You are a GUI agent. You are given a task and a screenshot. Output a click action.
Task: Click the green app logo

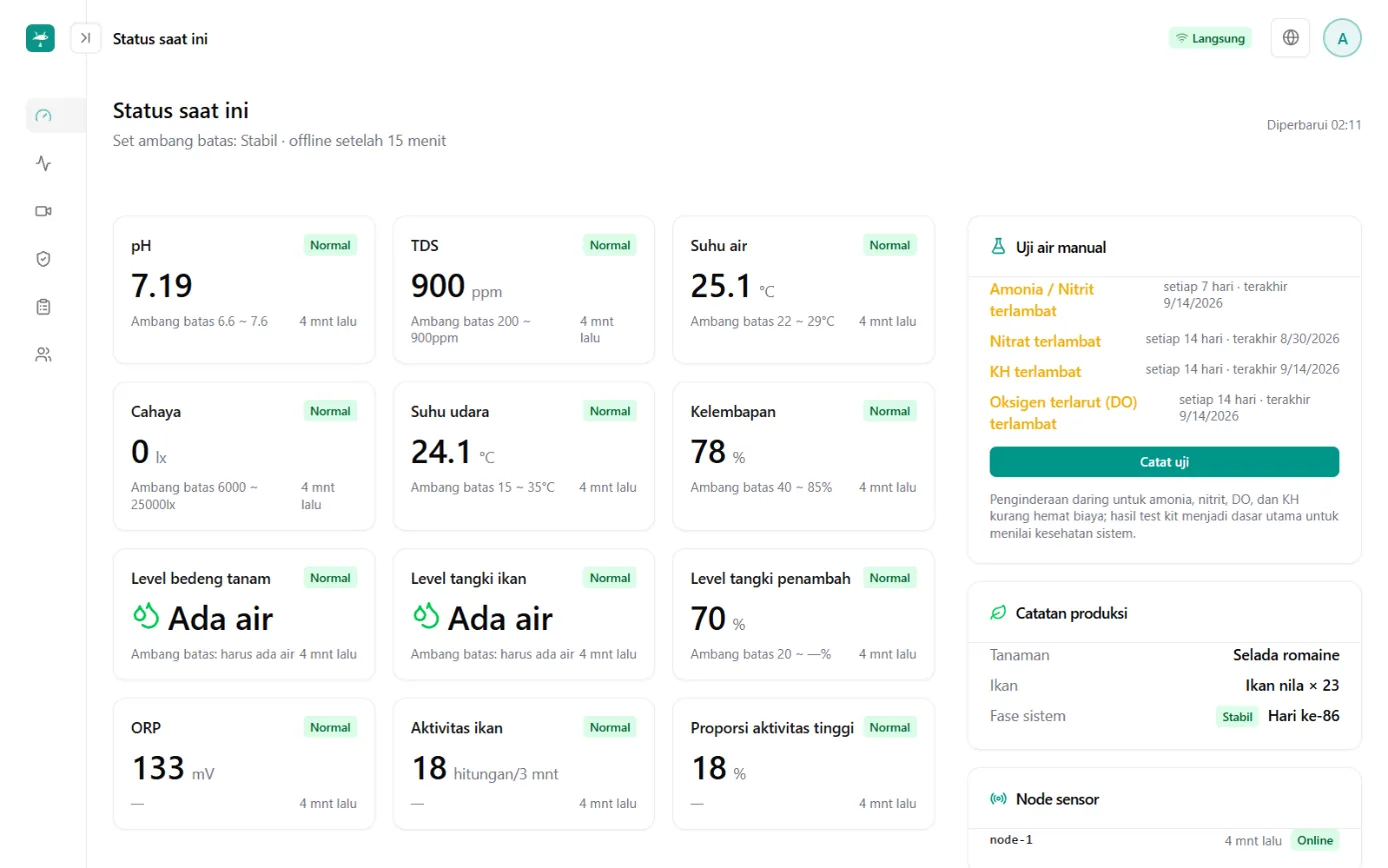(x=40, y=38)
